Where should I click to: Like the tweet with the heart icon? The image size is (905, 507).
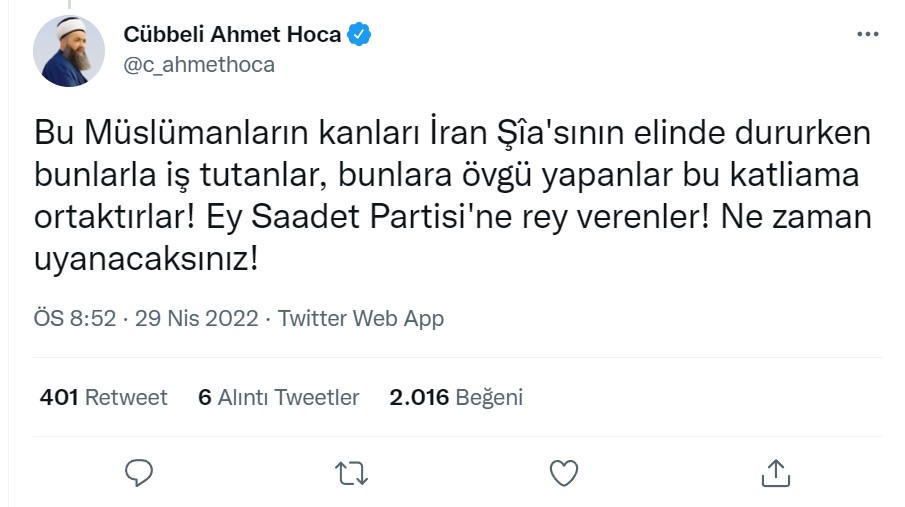point(564,472)
